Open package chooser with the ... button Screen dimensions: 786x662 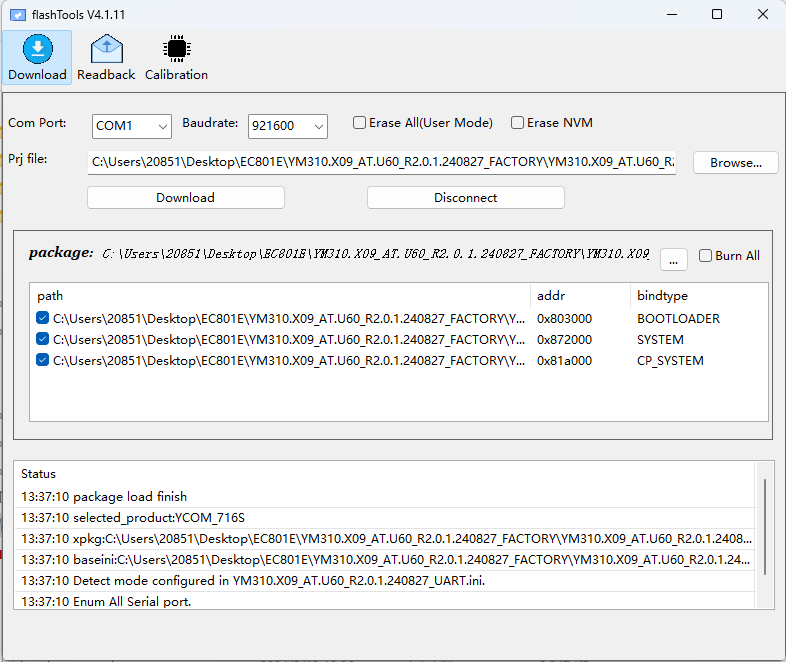pyautogui.click(x=673, y=260)
